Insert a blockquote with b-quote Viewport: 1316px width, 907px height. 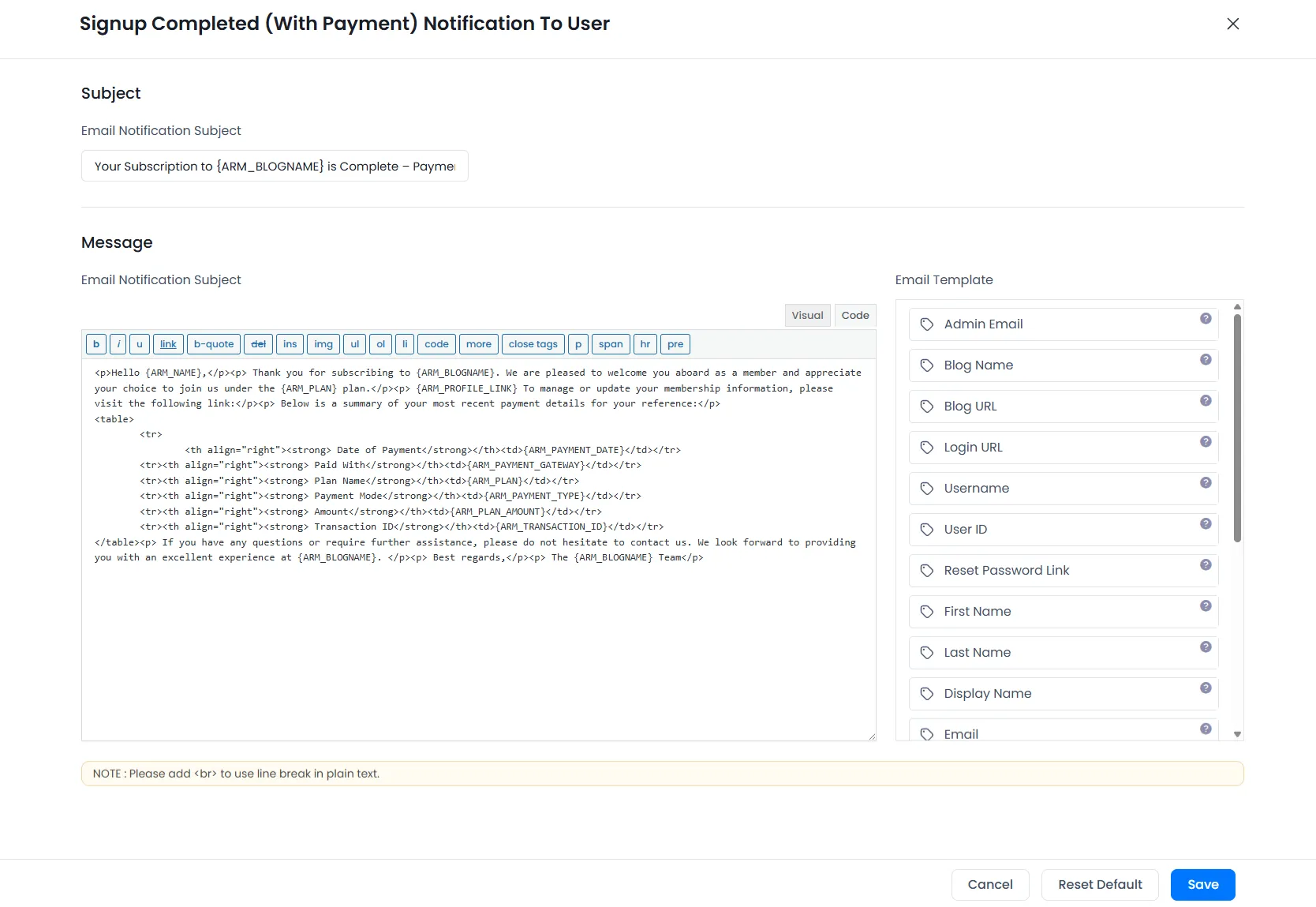click(x=213, y=343)
